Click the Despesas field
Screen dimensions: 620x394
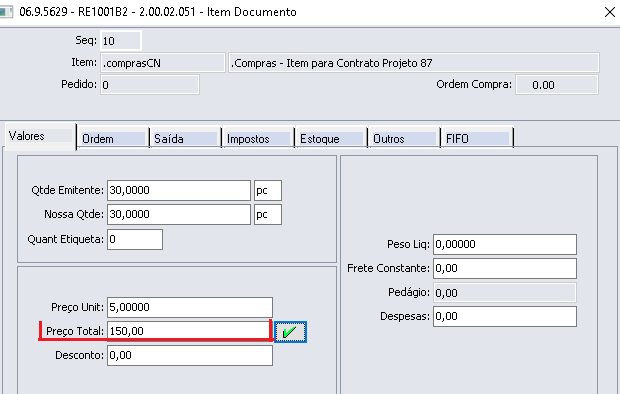click(x=505, y=316)
